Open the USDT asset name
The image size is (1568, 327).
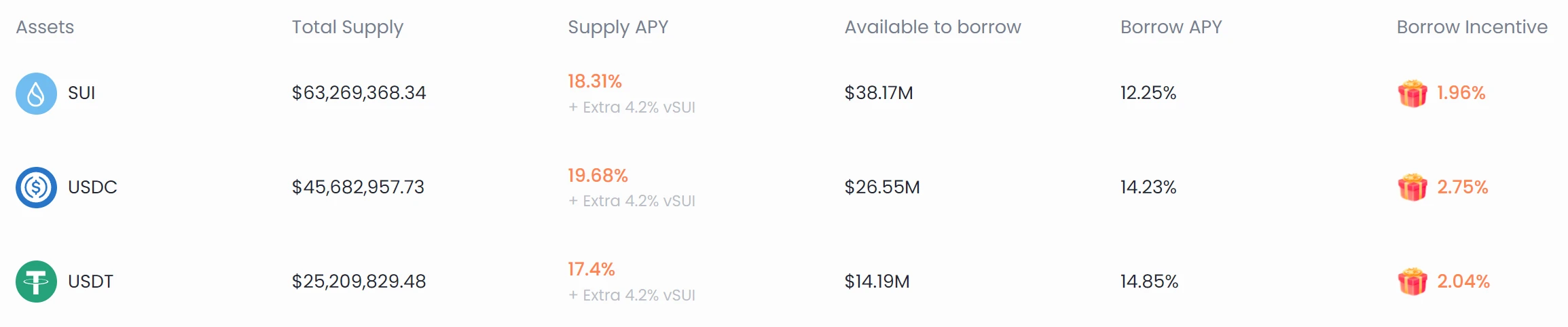(x=90, y=282)
